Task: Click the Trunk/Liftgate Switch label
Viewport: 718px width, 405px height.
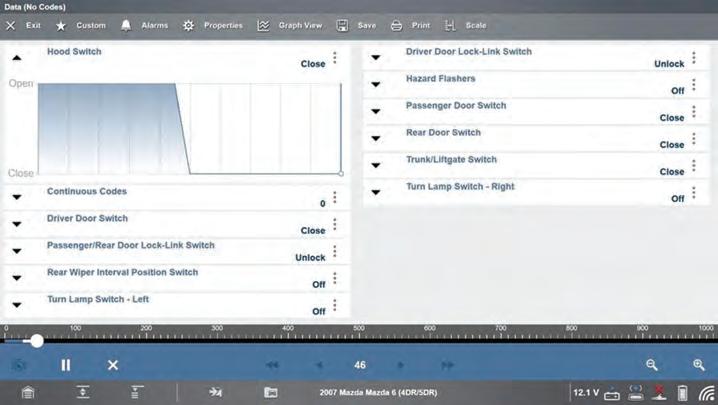Action: pyautogui.click(x=451, y=159)
